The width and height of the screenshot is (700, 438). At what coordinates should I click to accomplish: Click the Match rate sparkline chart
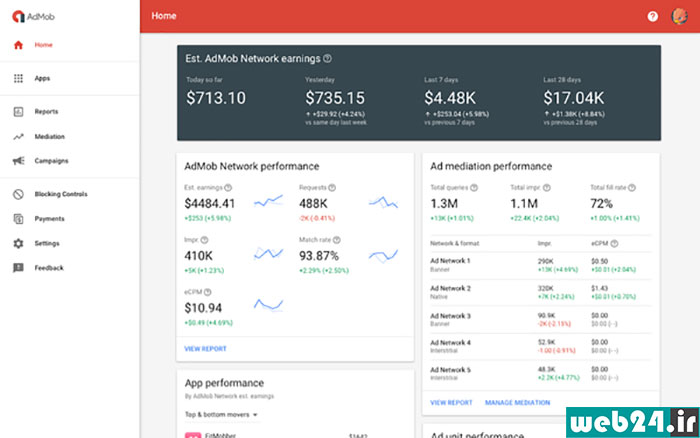tap(383, 255)
